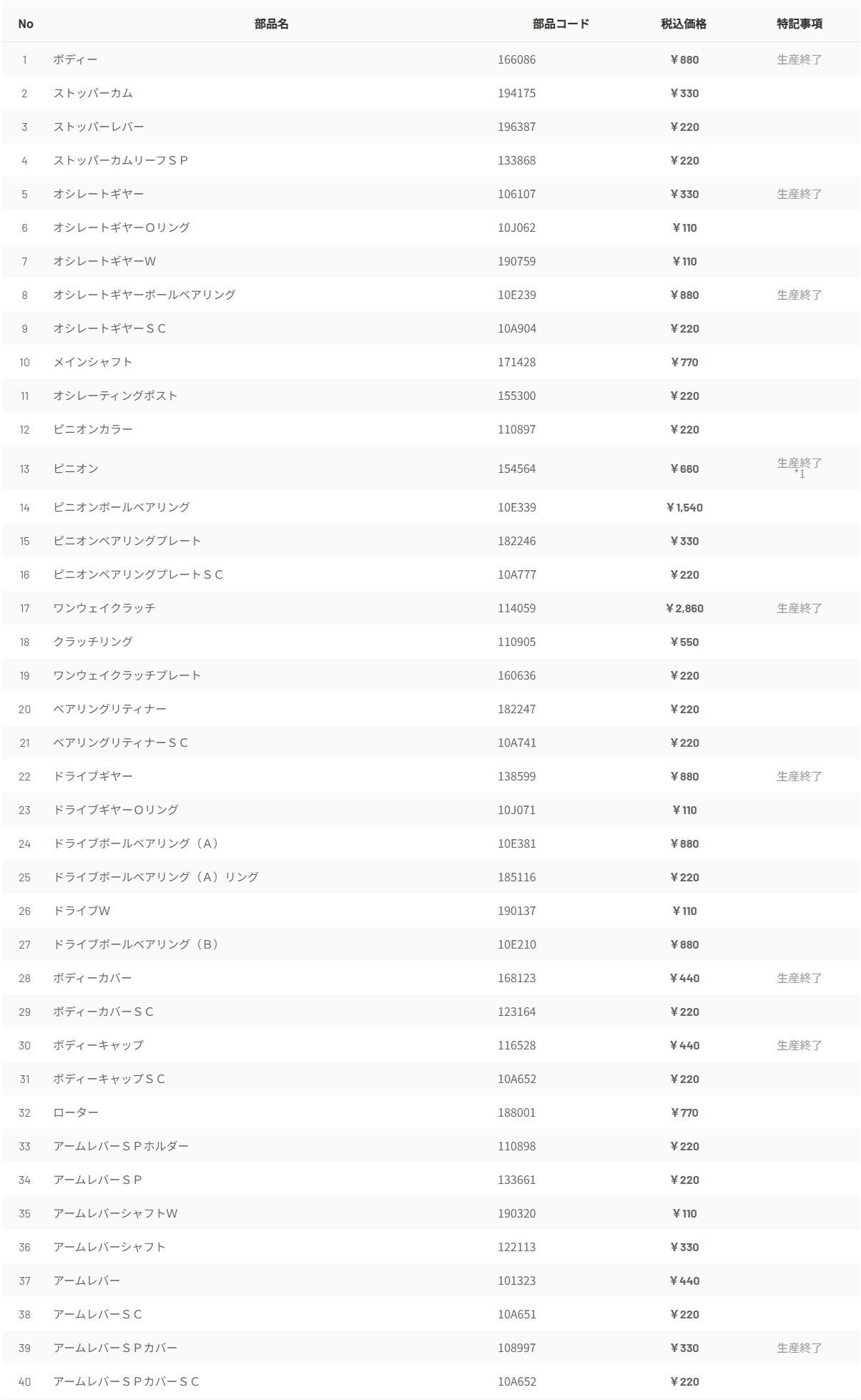Click the オシレートギヤーＷ part name

point(104,261)
